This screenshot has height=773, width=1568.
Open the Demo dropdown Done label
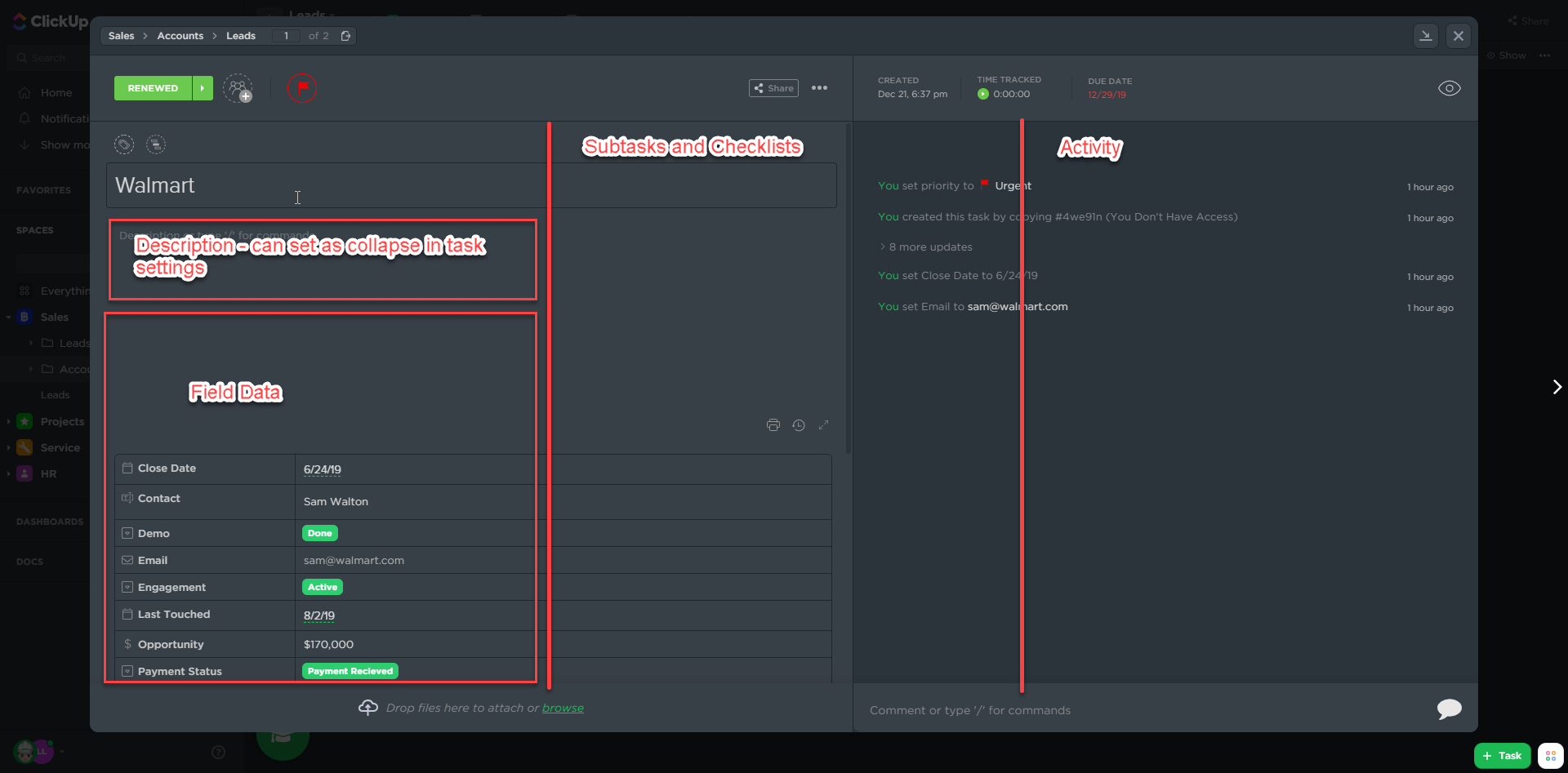click(x=319, y=533)
